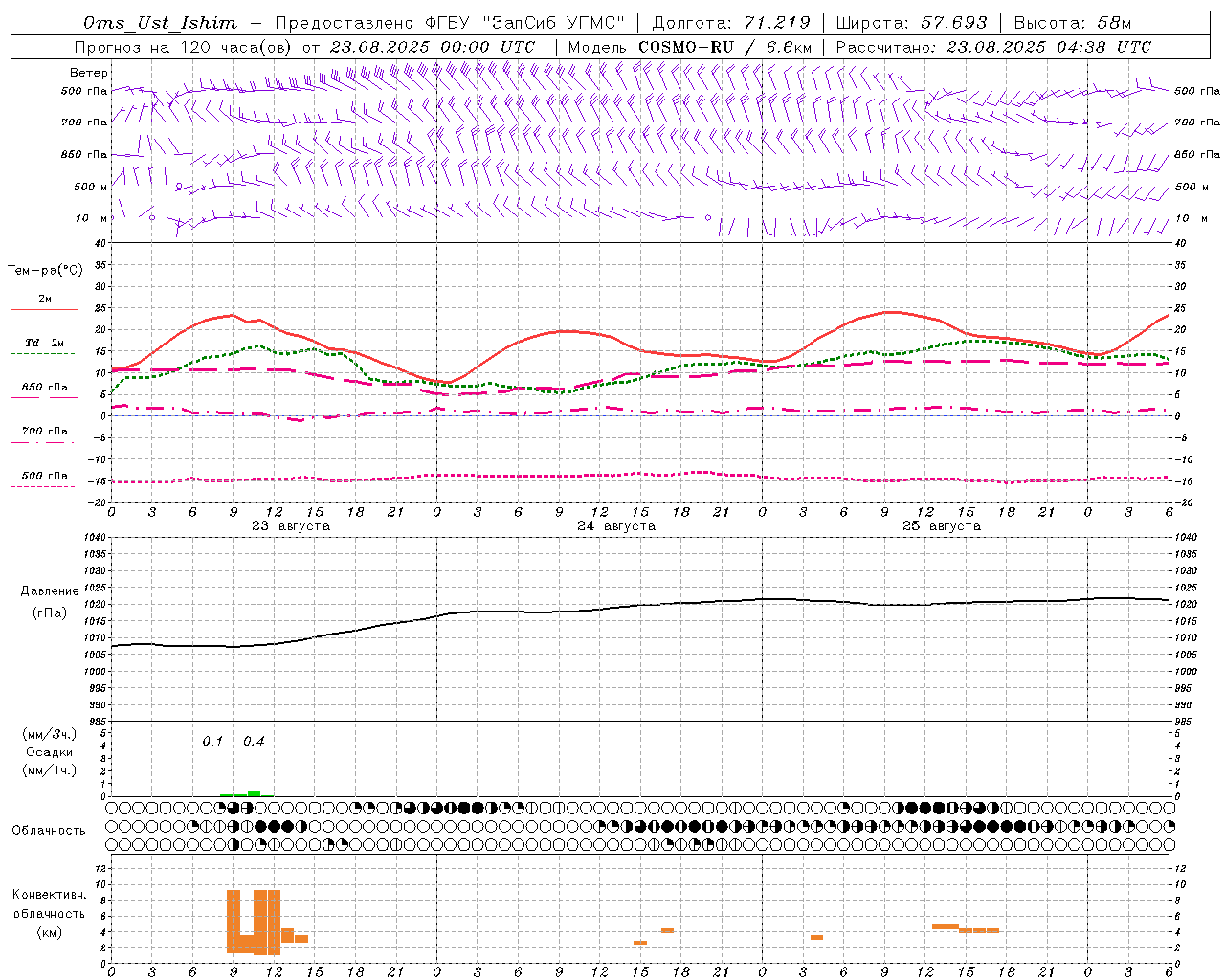Click the Td 2м dew point legend entry
This screenshot has height=980, width=1225.
click(x=44, y=343)
